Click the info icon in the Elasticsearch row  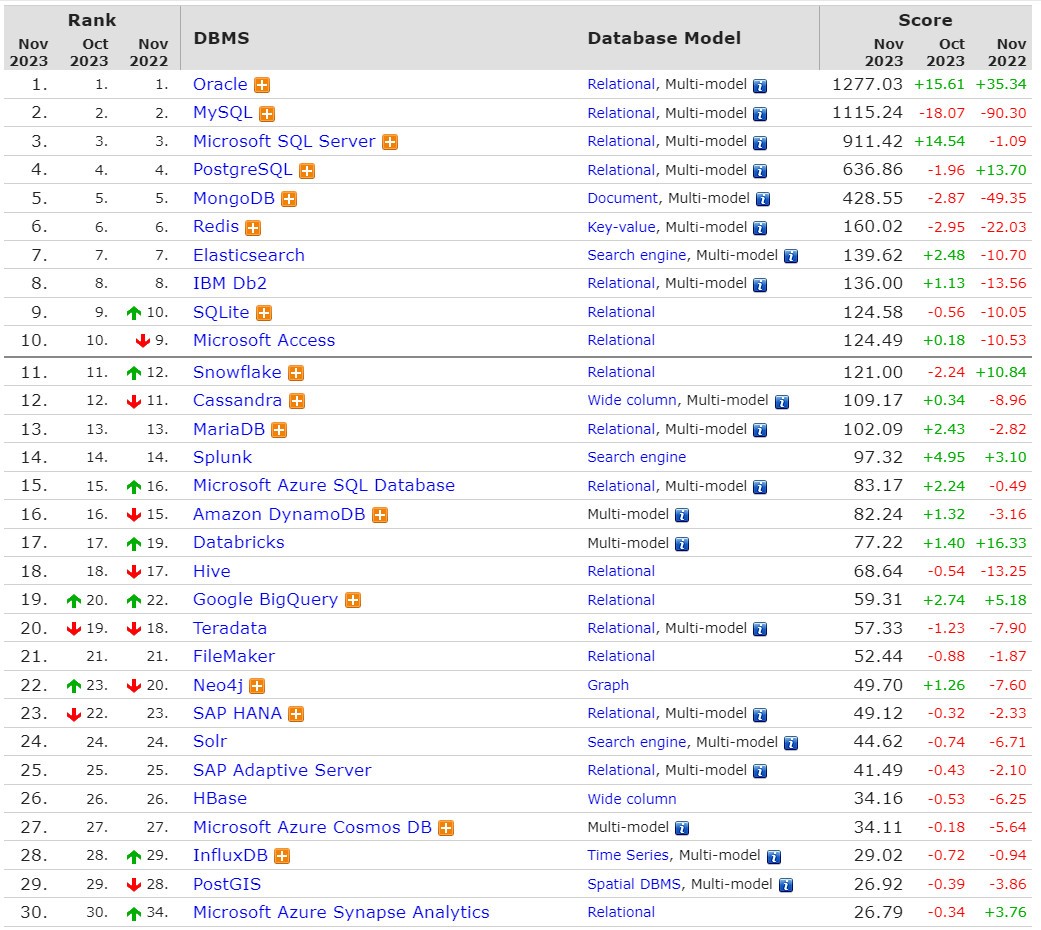[x=791, y=256]
